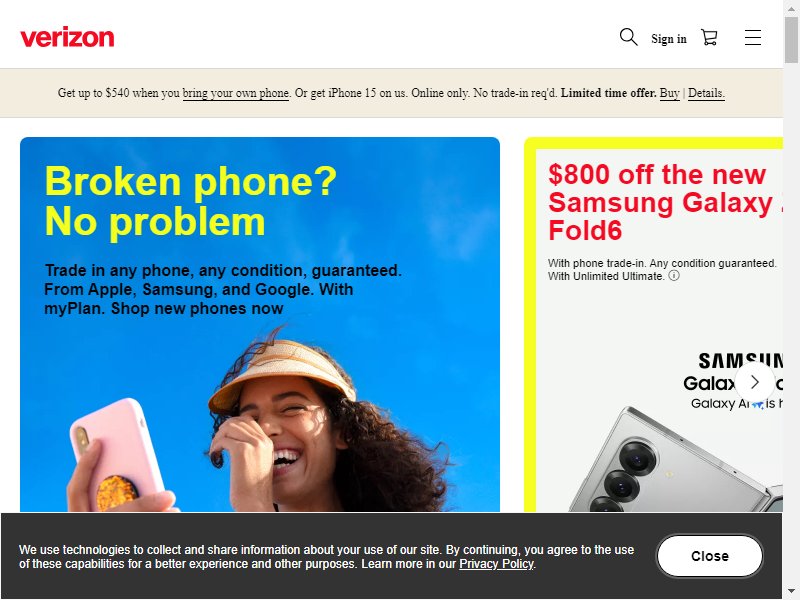Viewport: 800px width, 600px height.
Task: Click the Sign in link
Action: [668, 39]
